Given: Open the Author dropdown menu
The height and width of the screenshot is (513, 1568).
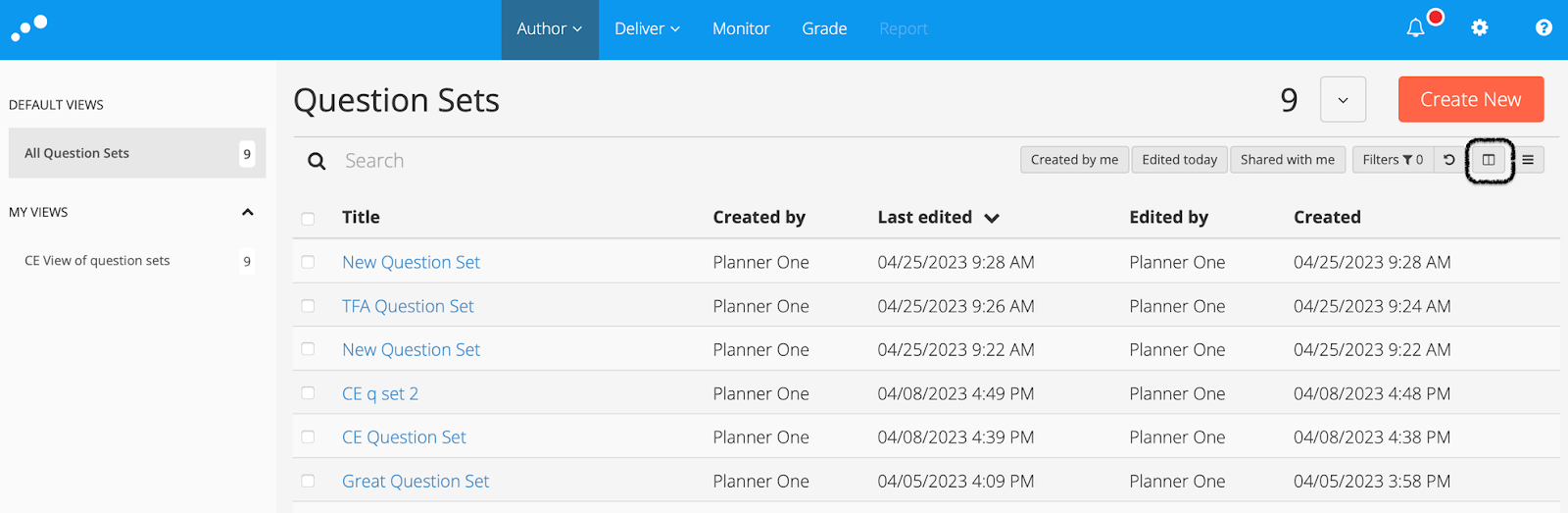Looking at the screenshot, I should click(550, 29).
